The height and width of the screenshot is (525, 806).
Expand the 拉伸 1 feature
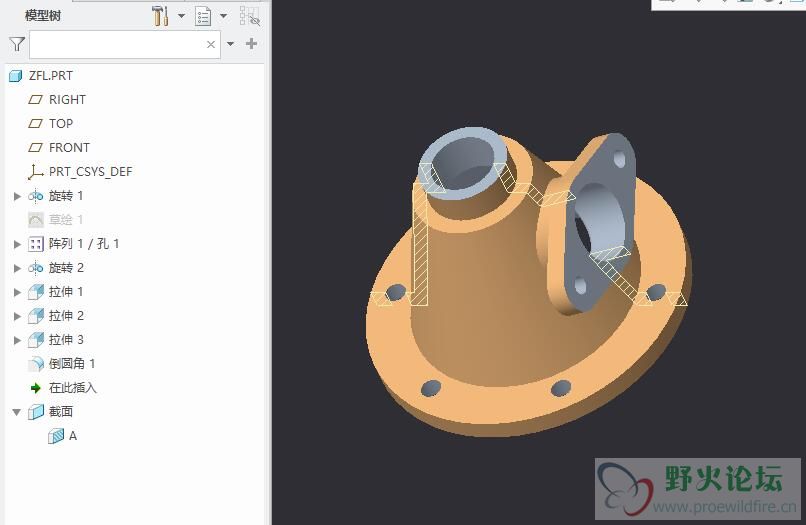(17, 292)
